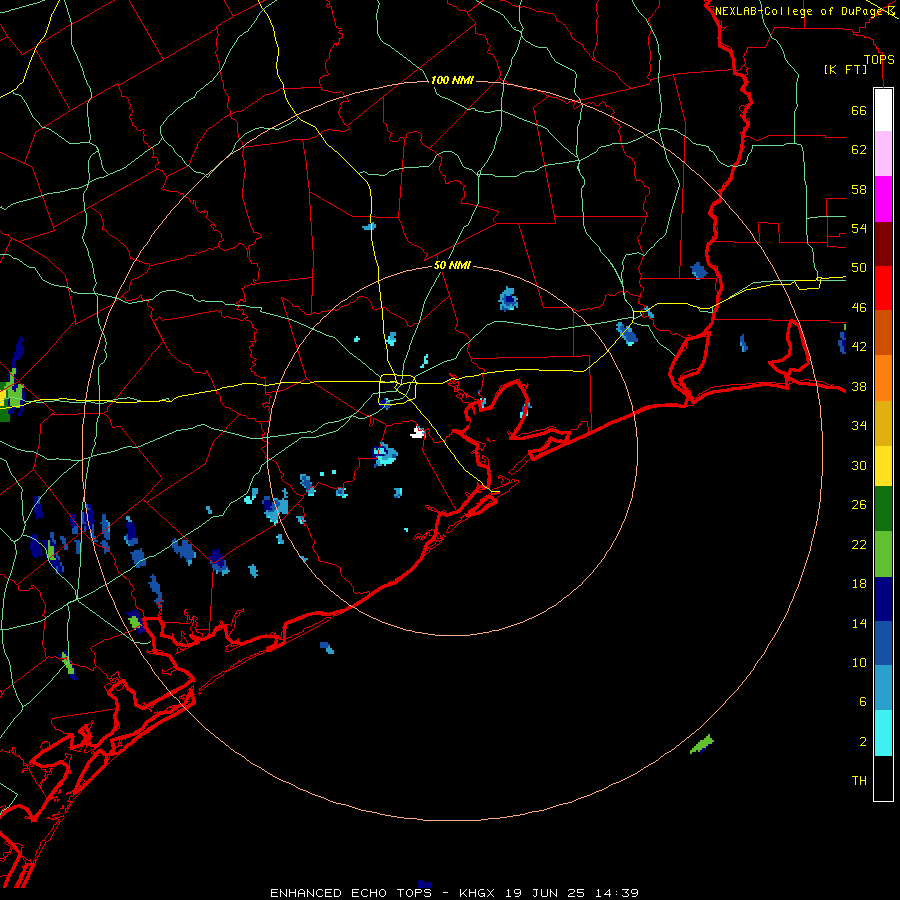Click the 22 legend value
Image resolution: width=900 pixels, height=900 pixels.
(x=859, y=544)
